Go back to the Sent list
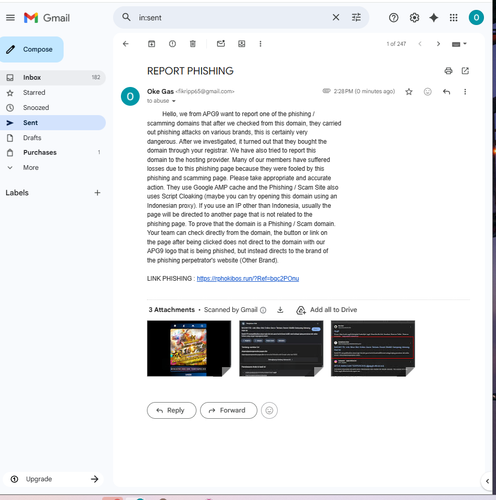 point(126,44)
